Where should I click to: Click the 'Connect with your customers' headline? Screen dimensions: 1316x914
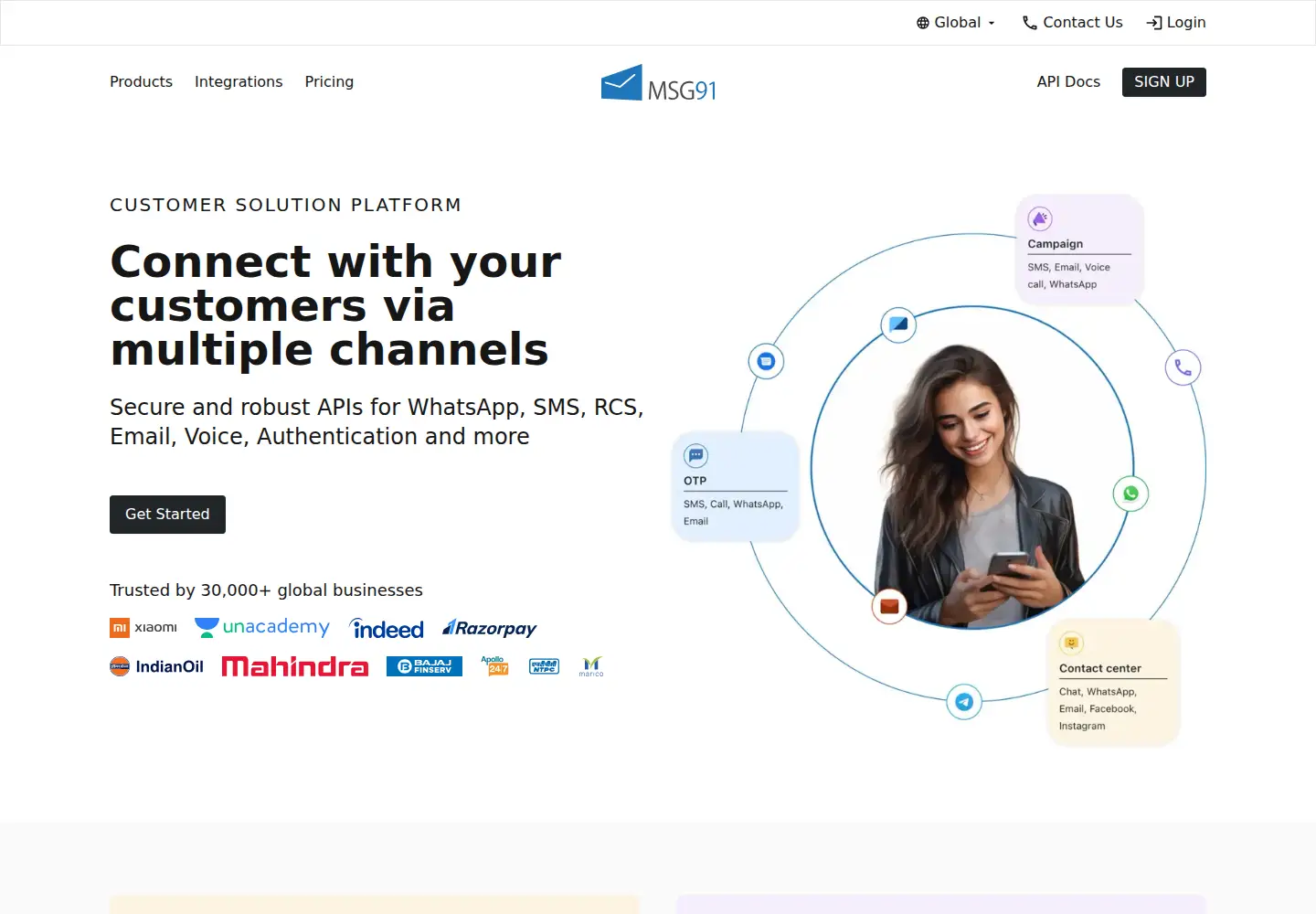pos(336,305)
